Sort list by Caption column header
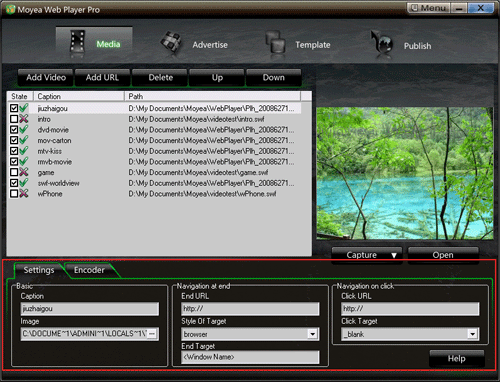Viewport: 500px width, 382px height. pyautogui.click(x=79, y=96)
